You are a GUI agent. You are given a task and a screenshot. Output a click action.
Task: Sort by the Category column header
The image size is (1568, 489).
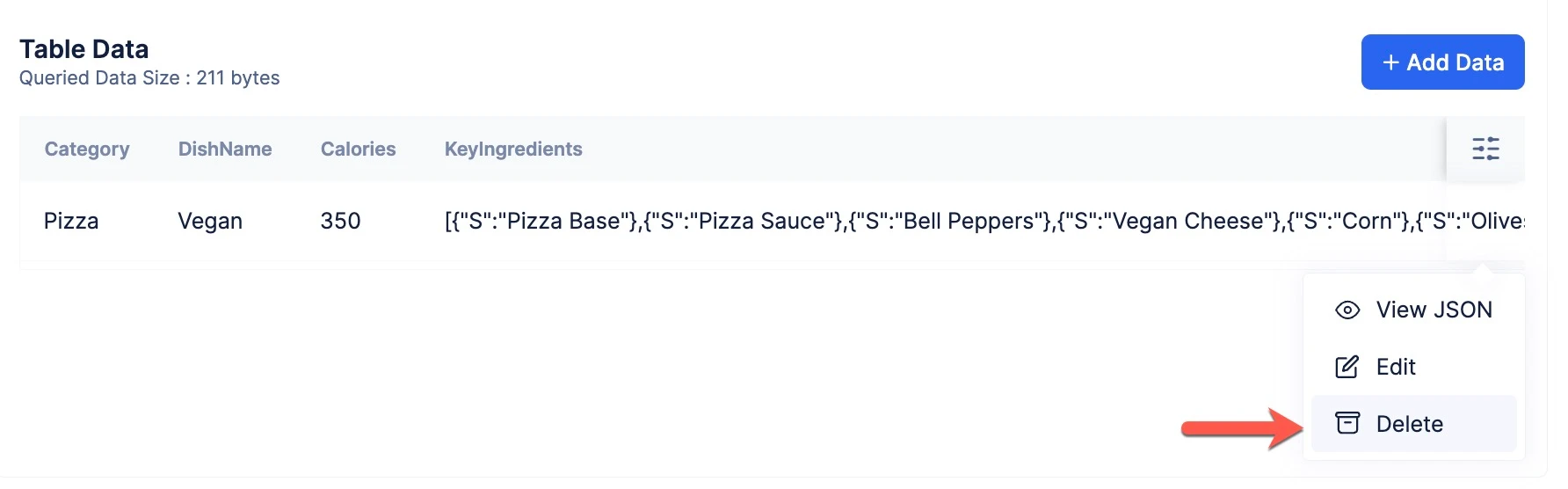point(87,149)
